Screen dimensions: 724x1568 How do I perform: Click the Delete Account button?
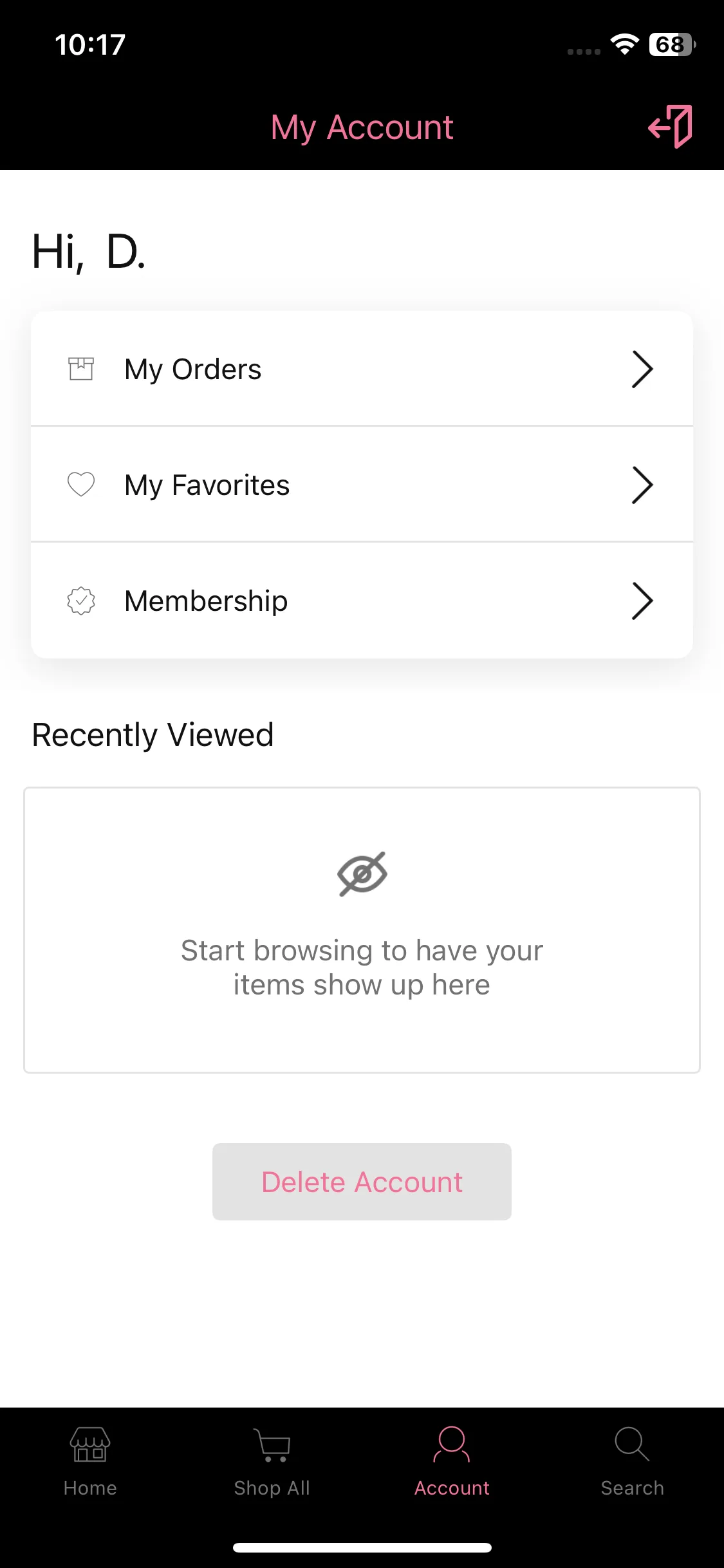tap(362, 1182)
